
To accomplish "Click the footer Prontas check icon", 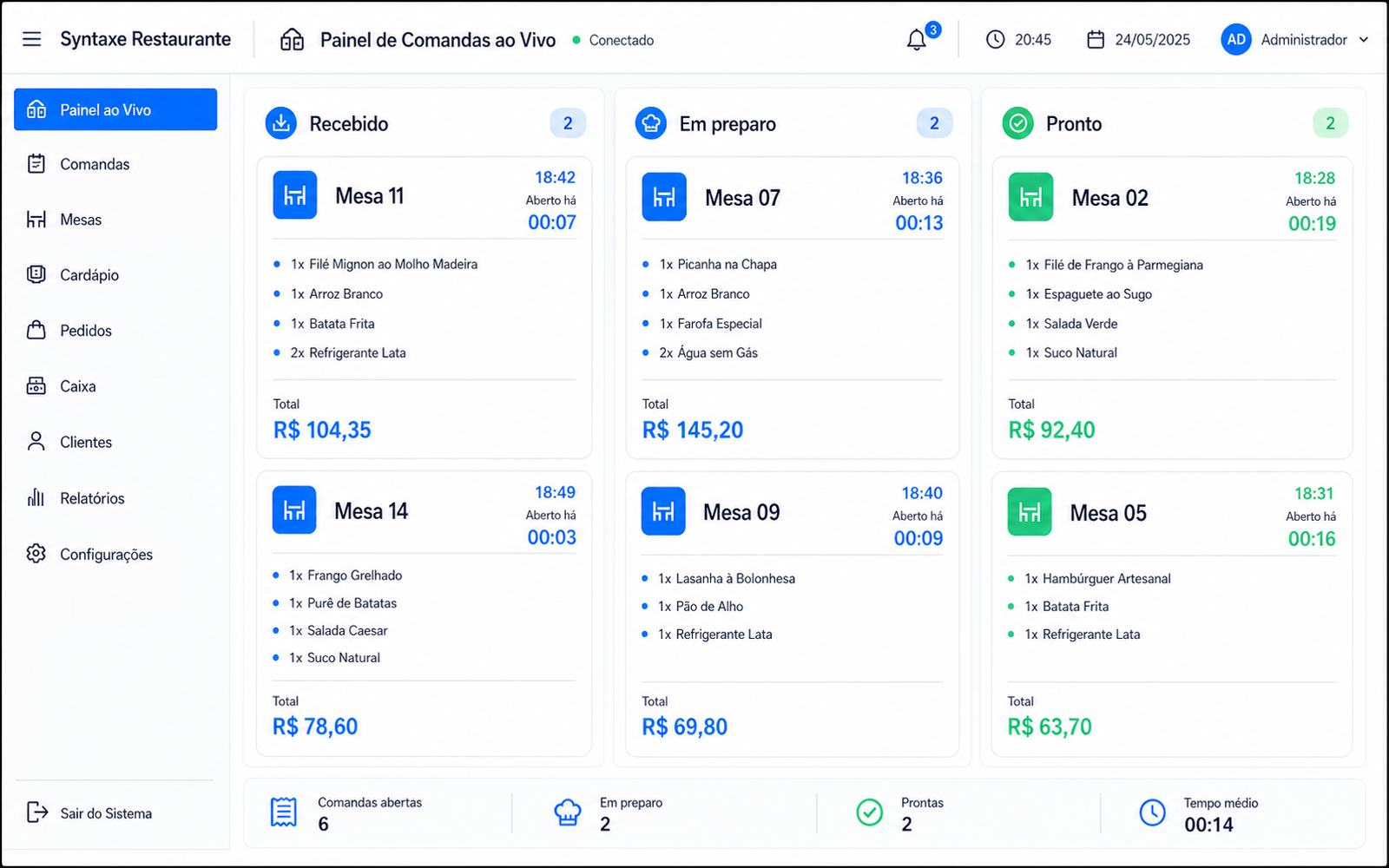I will [x=870, y=812].
